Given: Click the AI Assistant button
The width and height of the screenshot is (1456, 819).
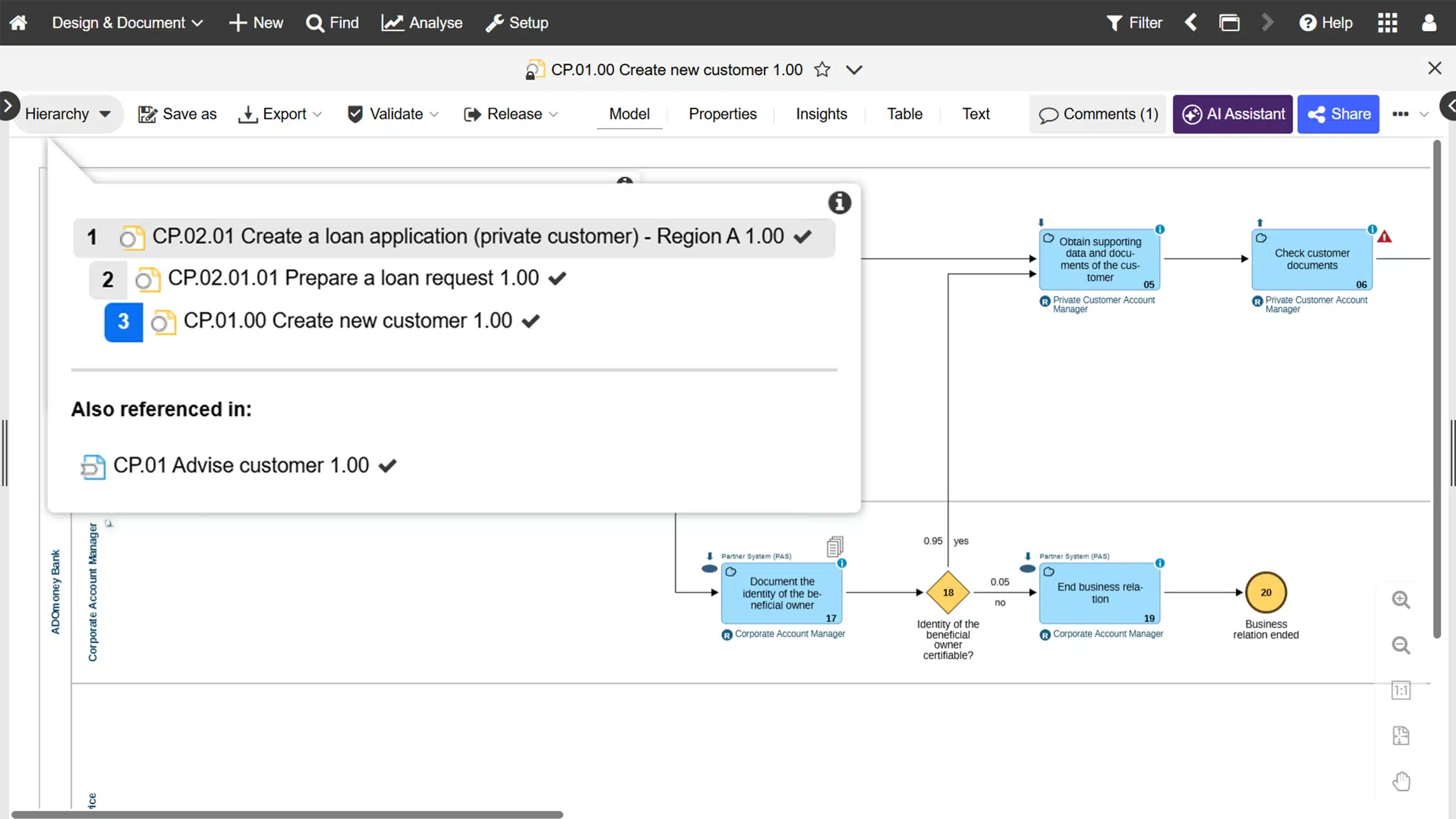Looking at the screenshot, I should coord(1232,114).
